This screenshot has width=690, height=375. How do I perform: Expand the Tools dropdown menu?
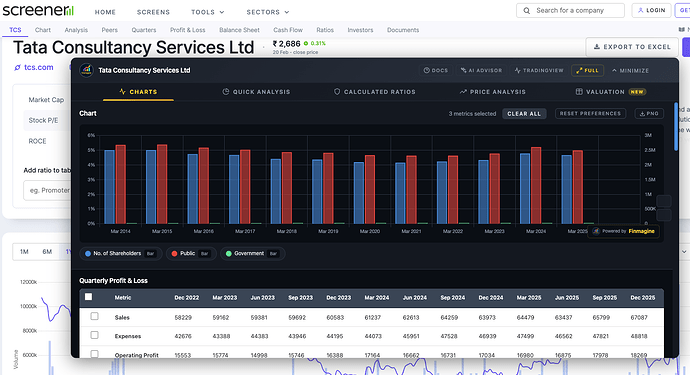point(207,12)
